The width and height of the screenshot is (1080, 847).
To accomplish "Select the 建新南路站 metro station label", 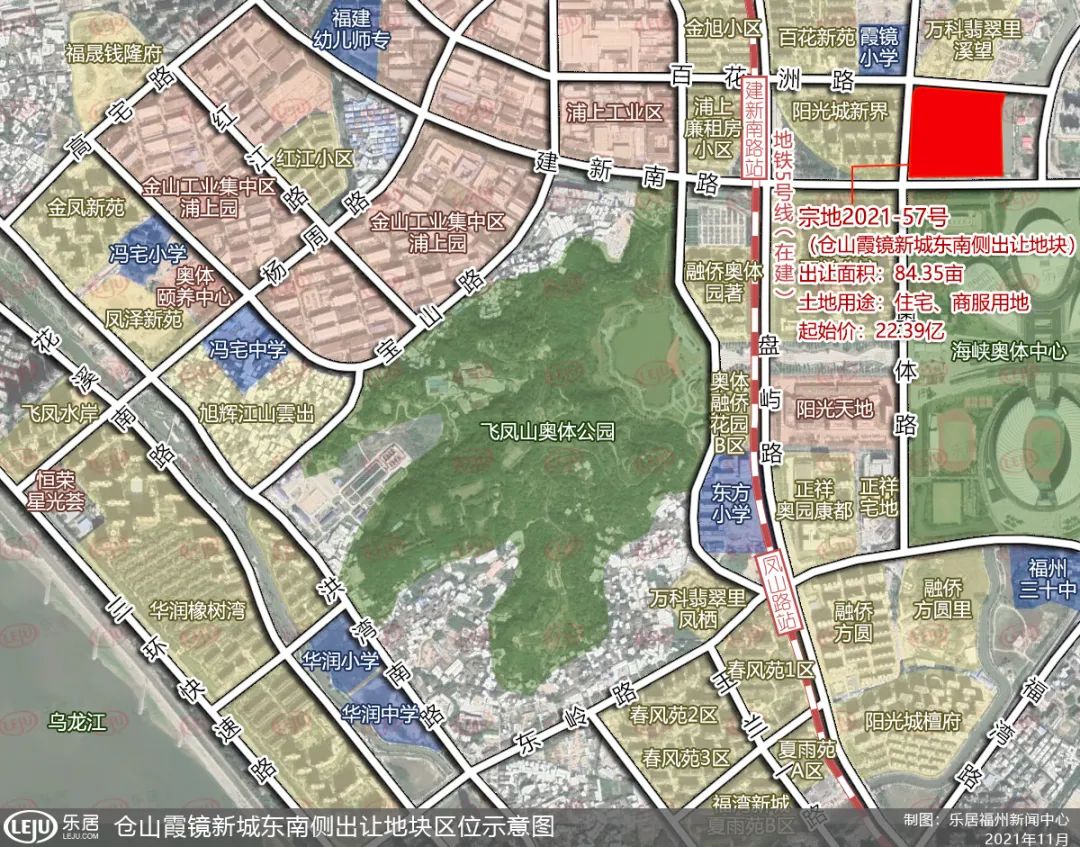I will click(756, 128).
